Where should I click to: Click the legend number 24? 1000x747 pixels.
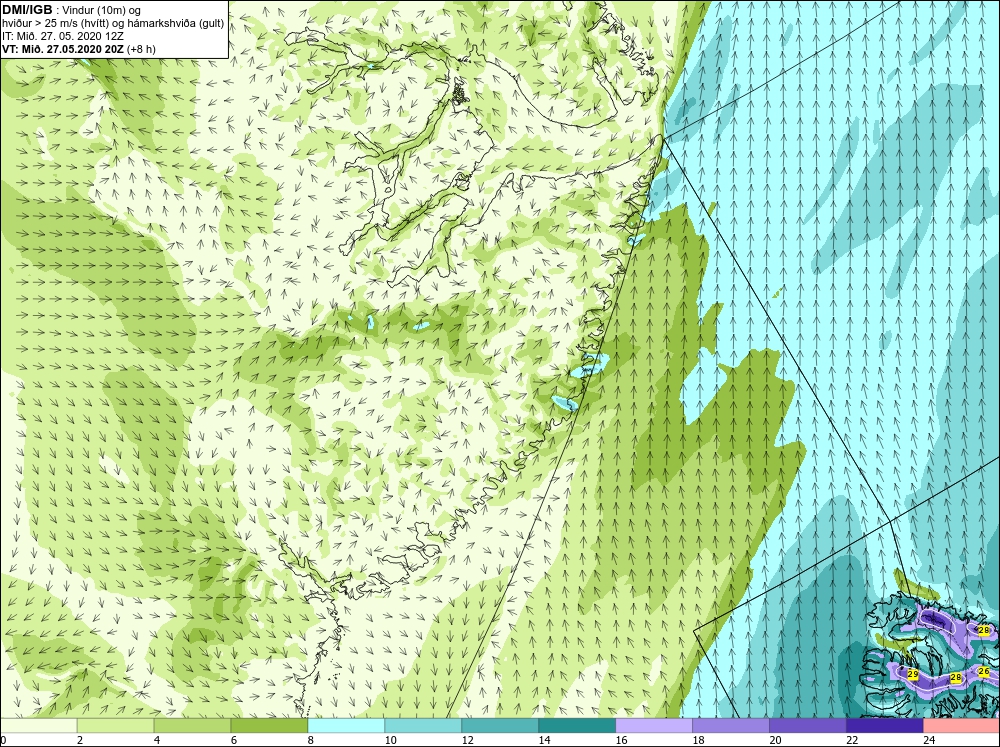point(929,740)
